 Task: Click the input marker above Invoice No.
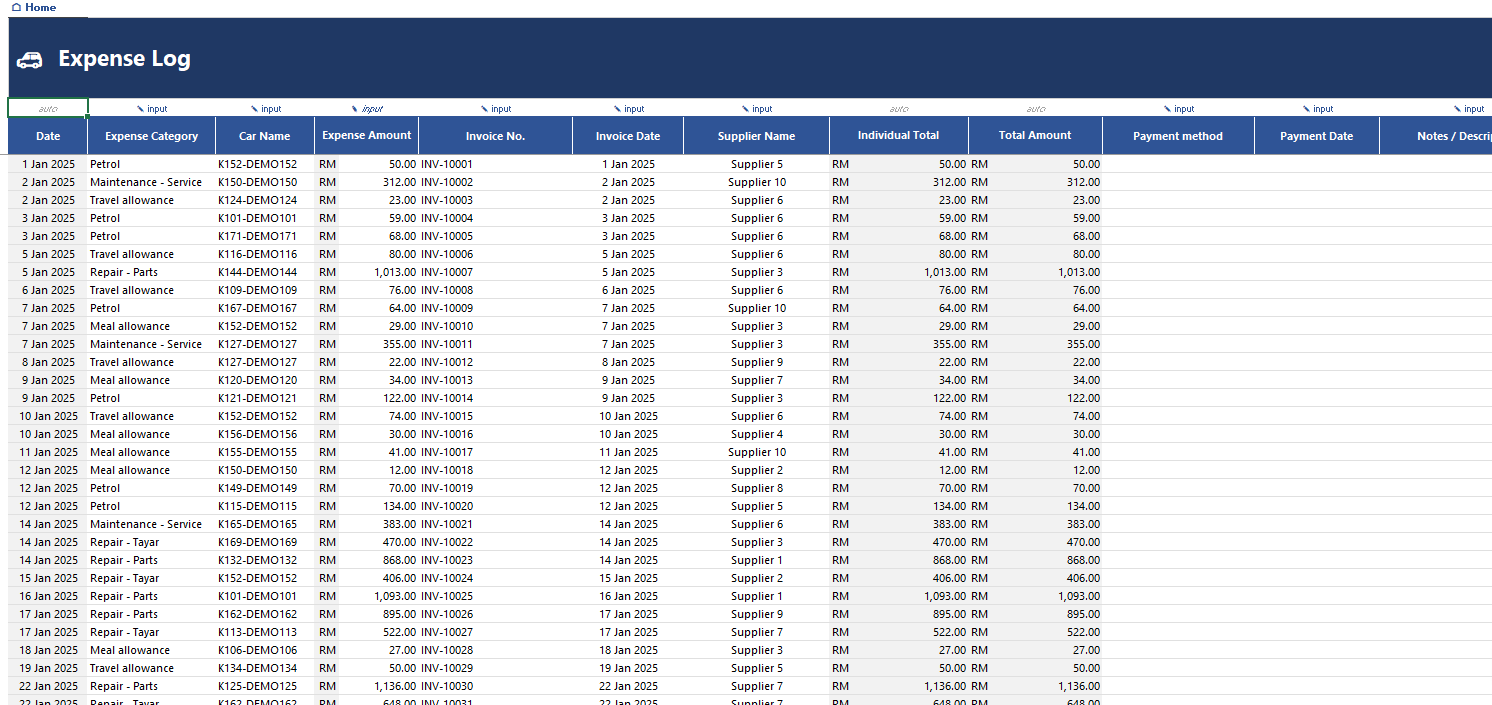click(x=496, y=109)
